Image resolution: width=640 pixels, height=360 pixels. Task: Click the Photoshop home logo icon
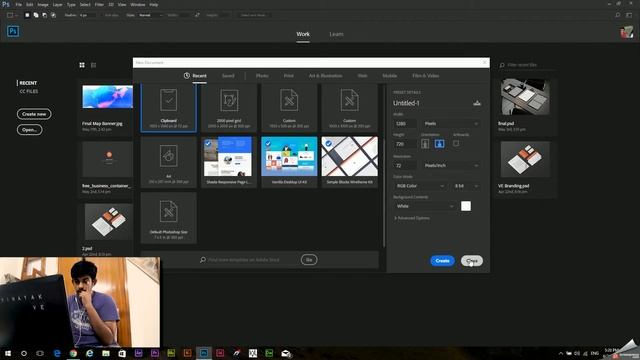point(13,31)
